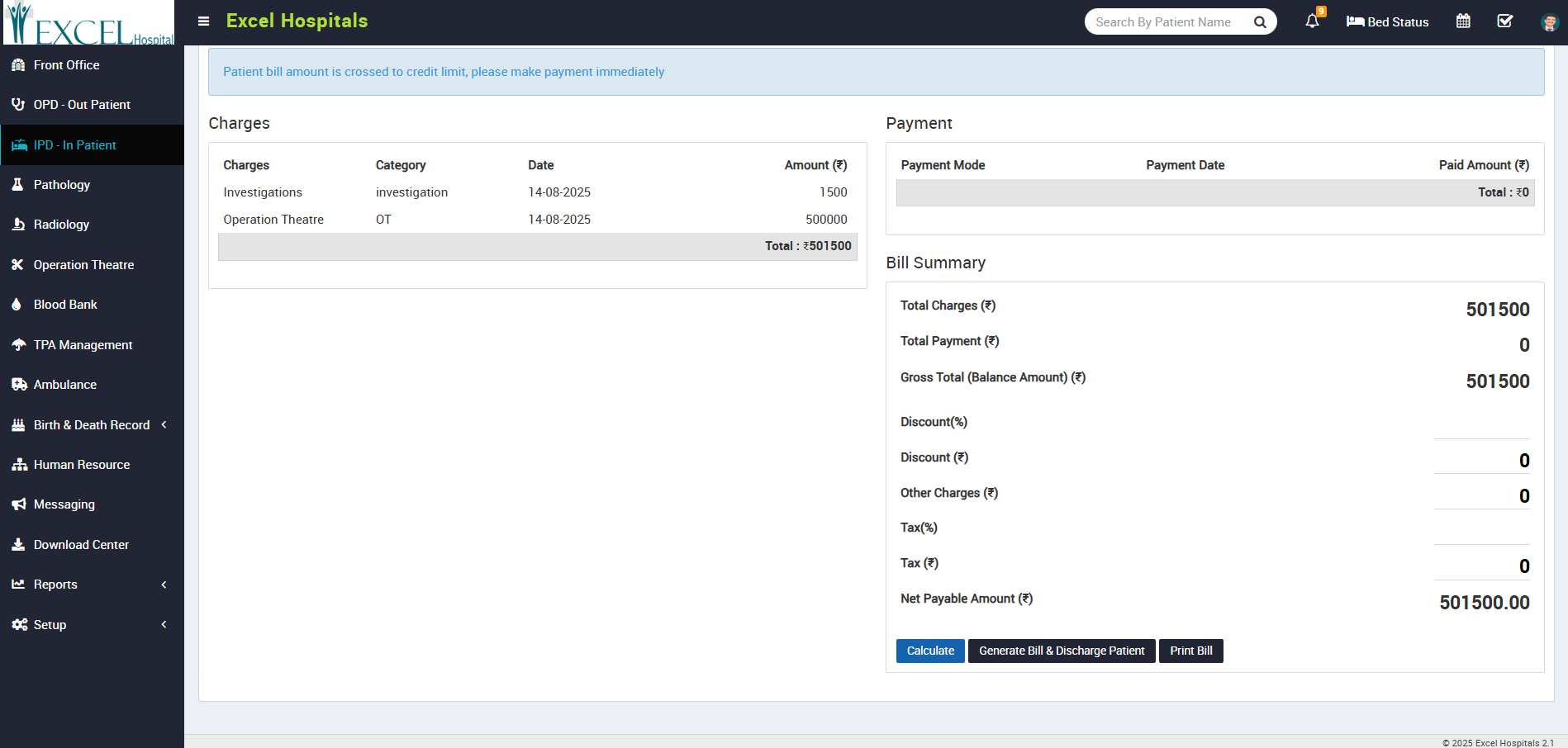
Task: Click the Paid Amount (₹) column header
Action: [x=1484, y=165]
